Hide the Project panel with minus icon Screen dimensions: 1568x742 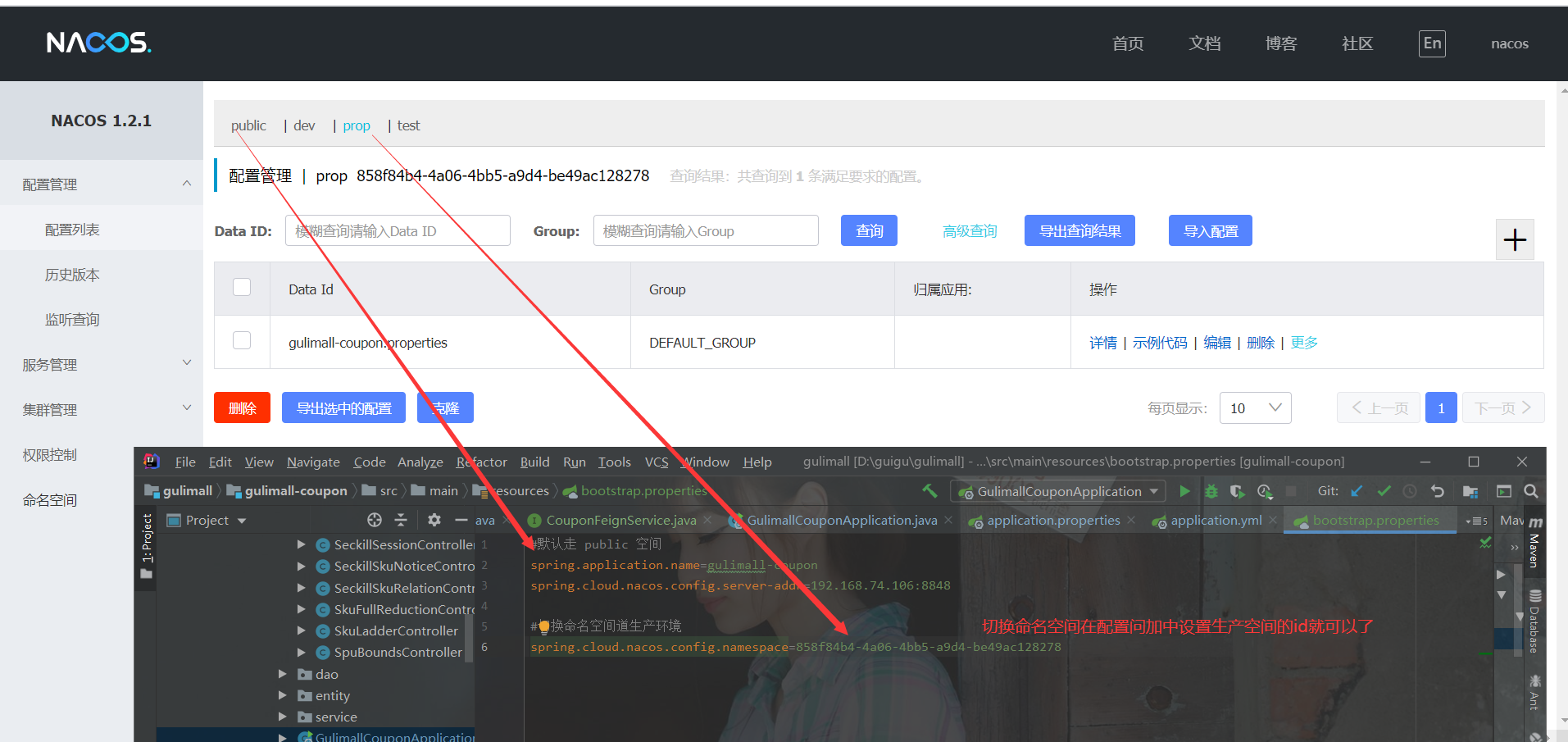(x=461, y=520)
